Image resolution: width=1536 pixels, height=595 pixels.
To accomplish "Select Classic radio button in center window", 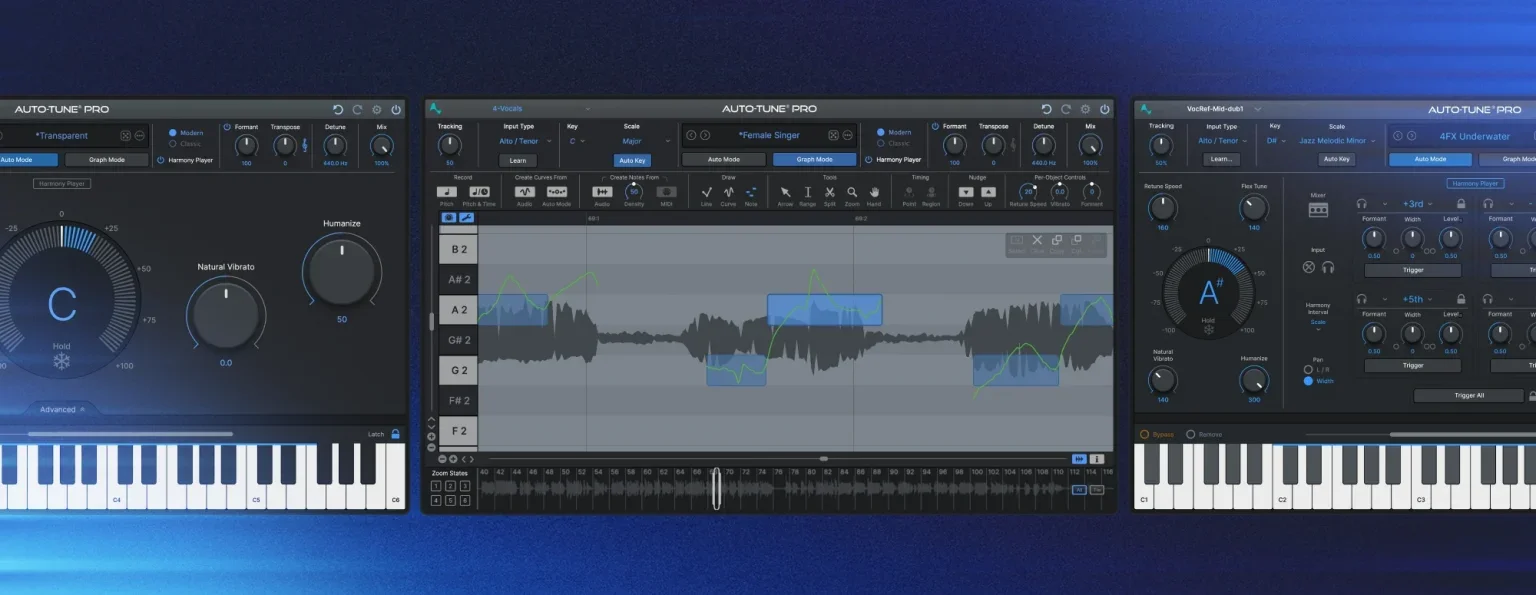I will (881, 143).
